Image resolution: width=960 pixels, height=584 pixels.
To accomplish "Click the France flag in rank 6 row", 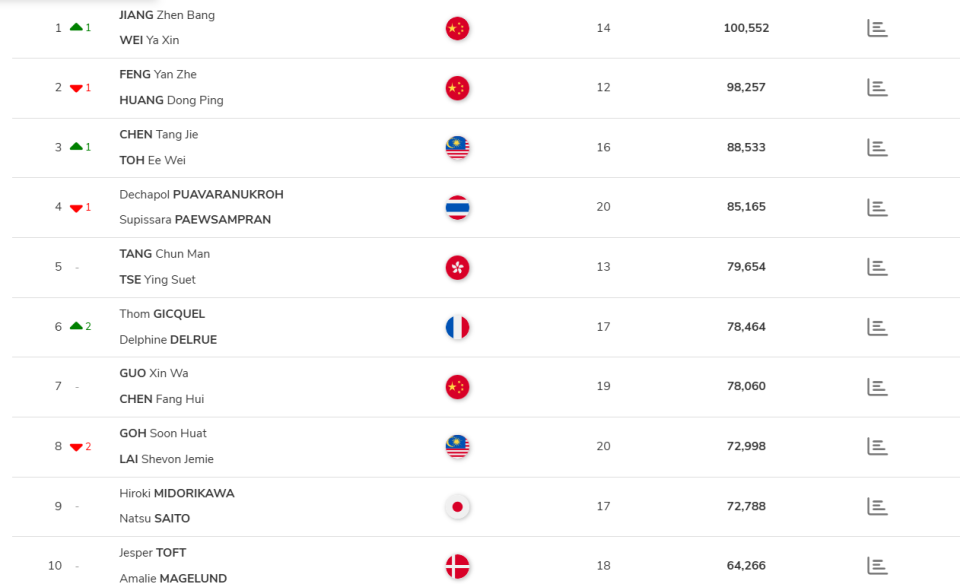I will click(457, 327).
